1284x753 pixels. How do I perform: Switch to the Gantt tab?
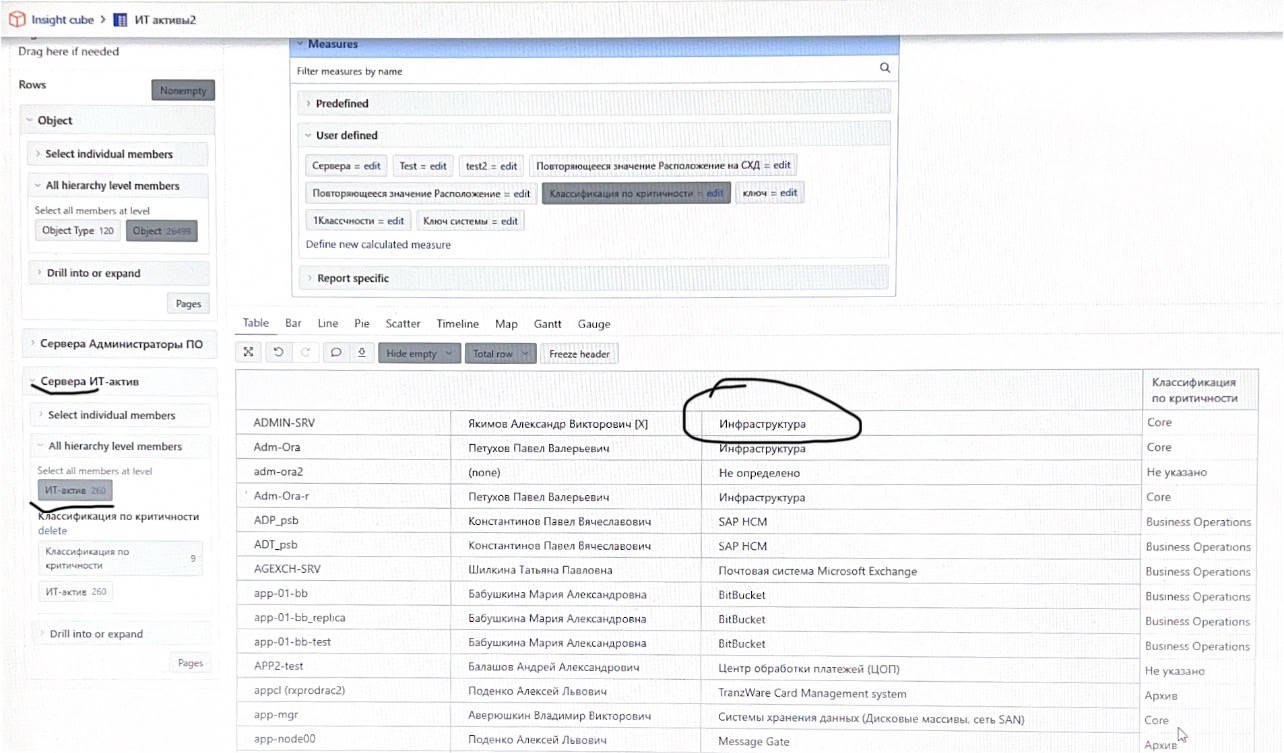coord(548,324)
